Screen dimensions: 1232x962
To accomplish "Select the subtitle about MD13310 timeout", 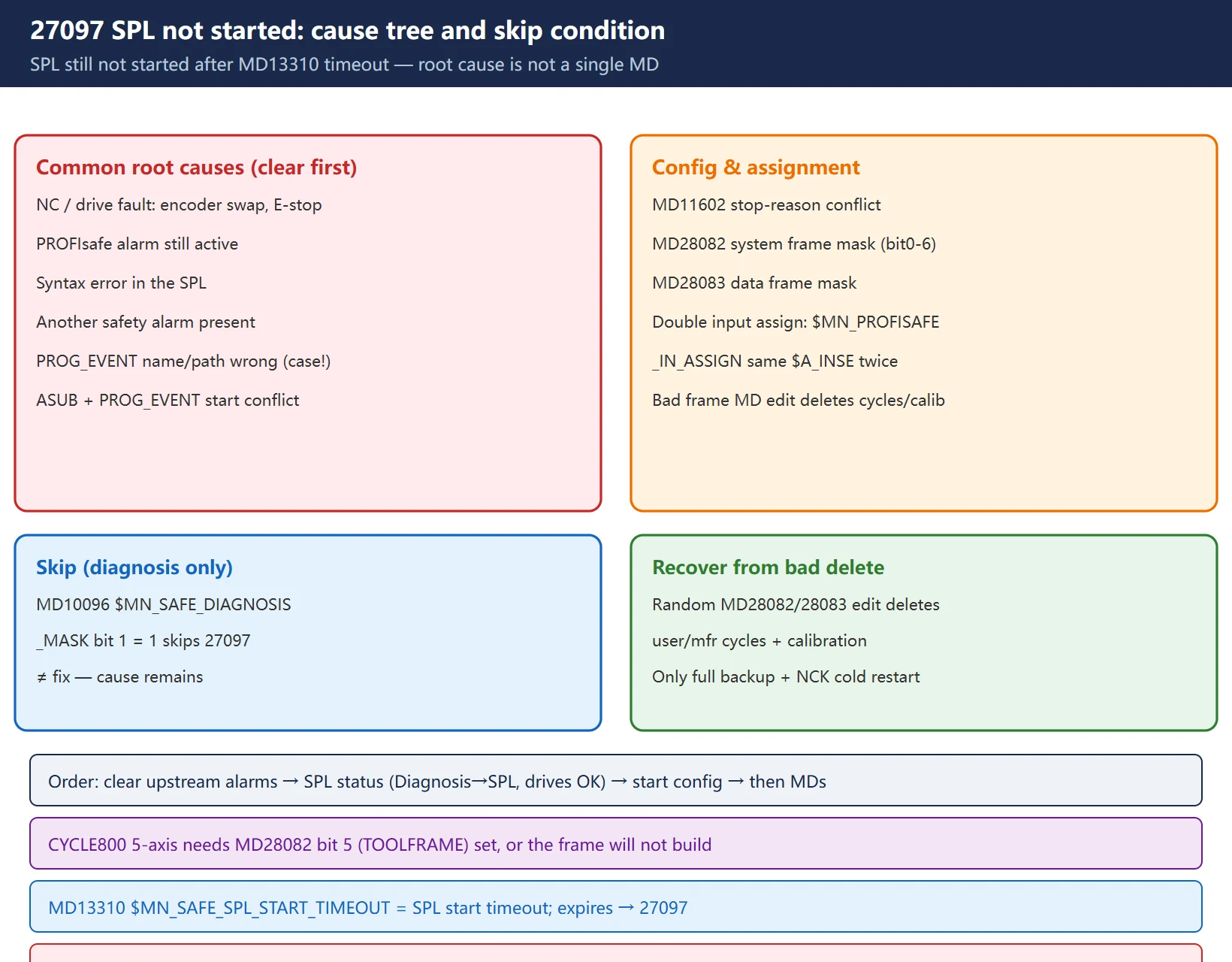I will coord(344,65).
